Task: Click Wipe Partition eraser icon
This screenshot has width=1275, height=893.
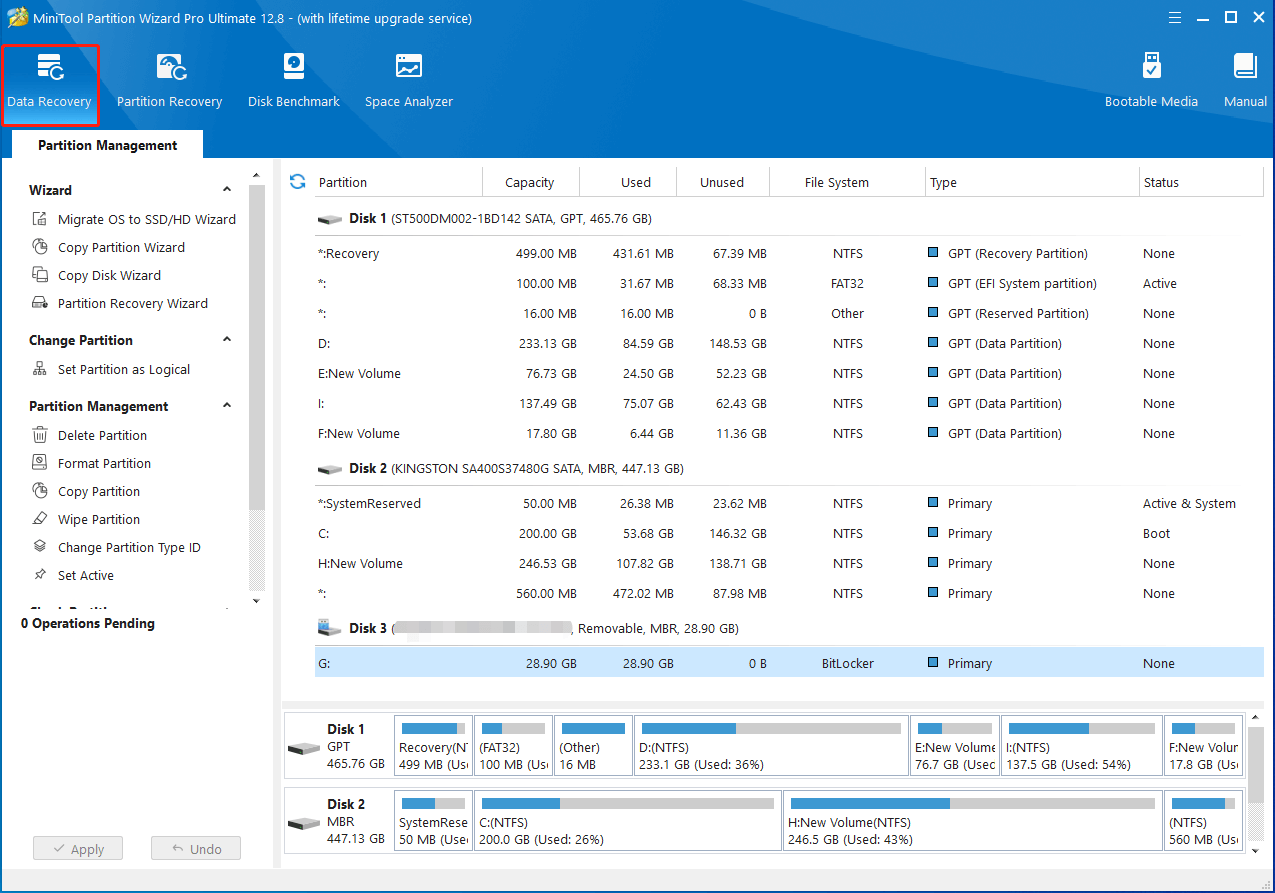Action: pyautogui.click(x=40, y=519)
